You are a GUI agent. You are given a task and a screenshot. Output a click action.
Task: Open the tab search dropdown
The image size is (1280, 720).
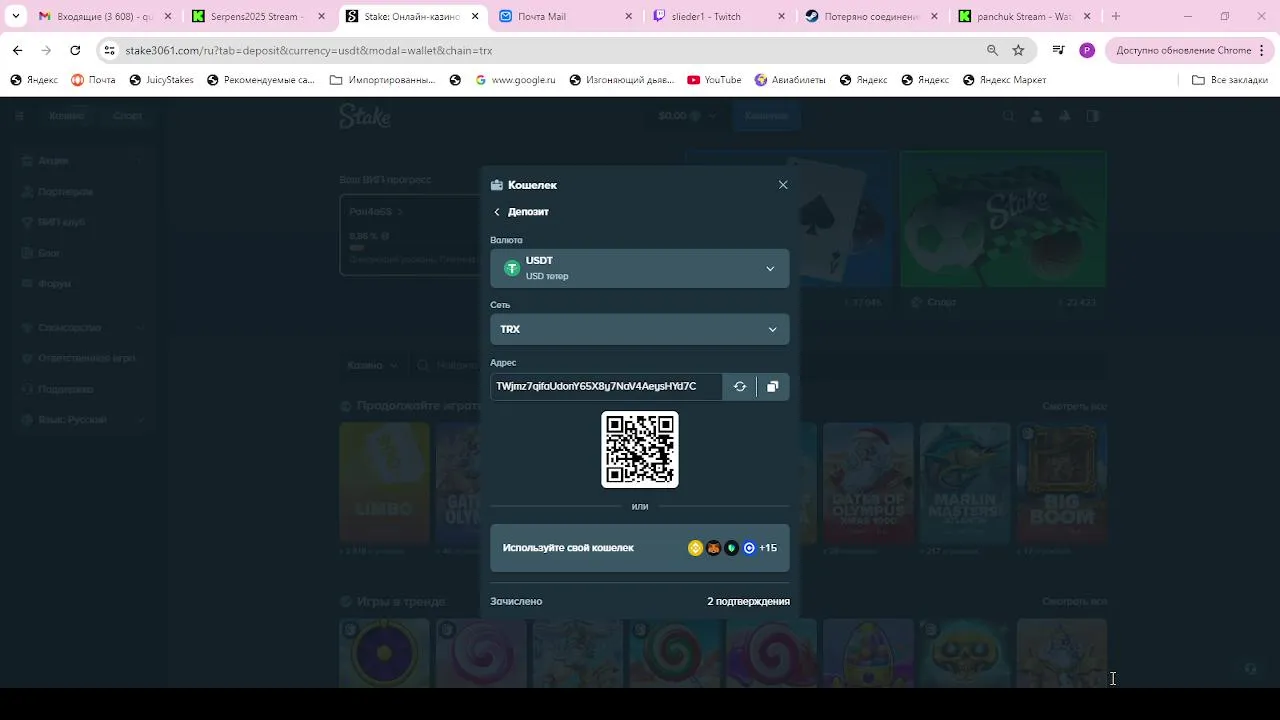tap(16, 16)
